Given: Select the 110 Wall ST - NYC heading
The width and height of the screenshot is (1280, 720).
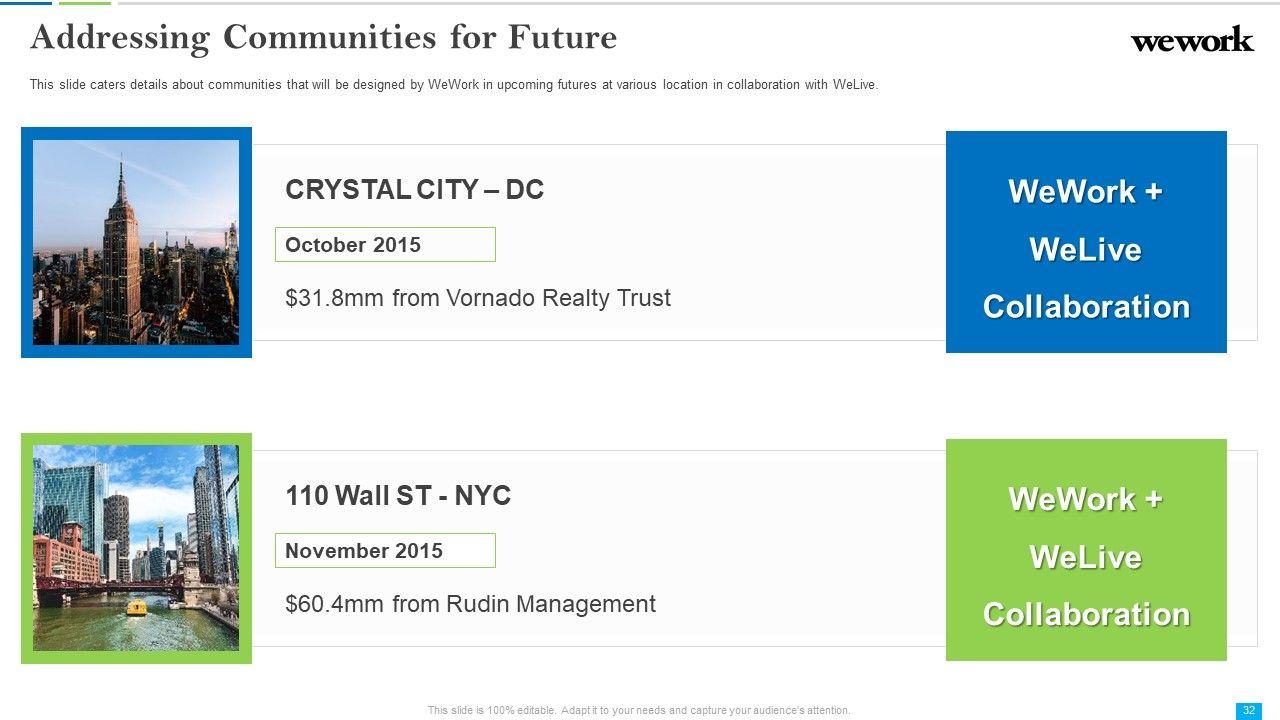Looking at the screenshot, I should click(x=398, y=496).
